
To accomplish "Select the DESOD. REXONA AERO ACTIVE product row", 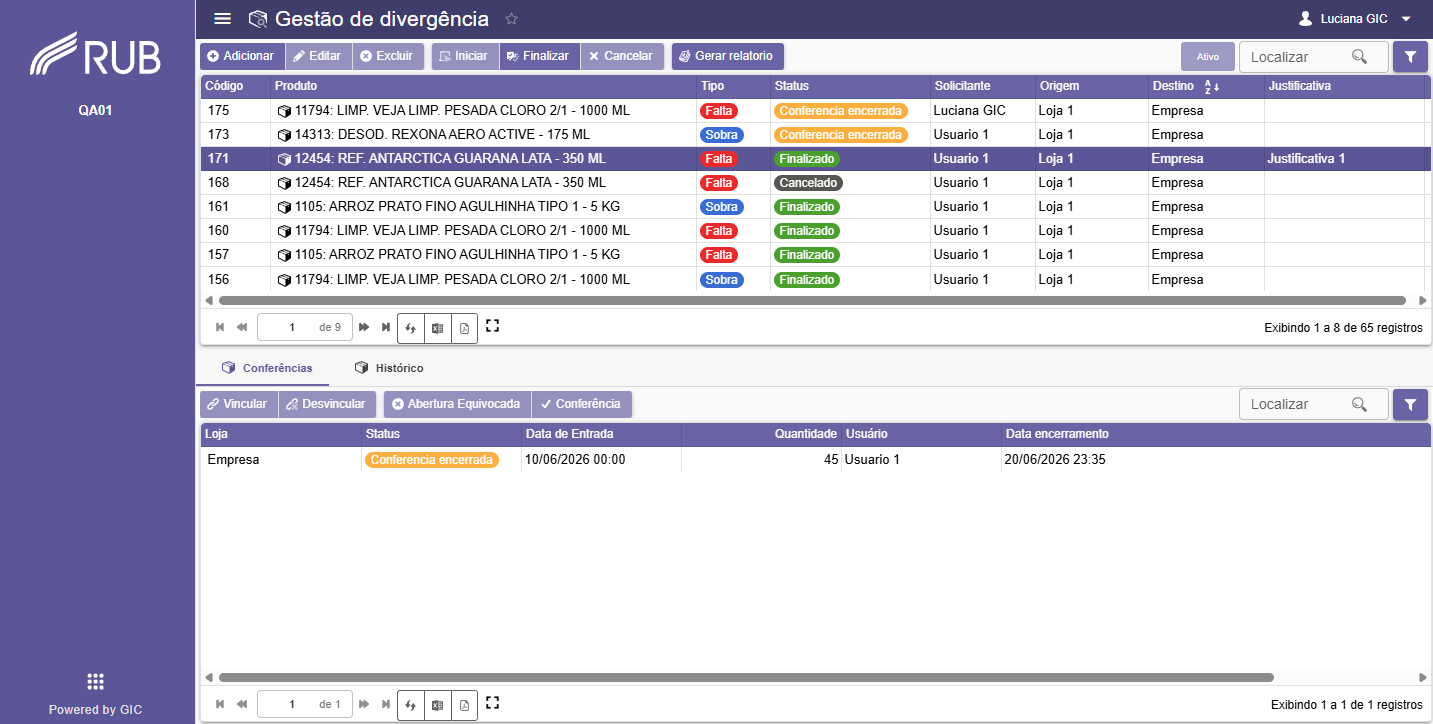I will tap(815, 135).
